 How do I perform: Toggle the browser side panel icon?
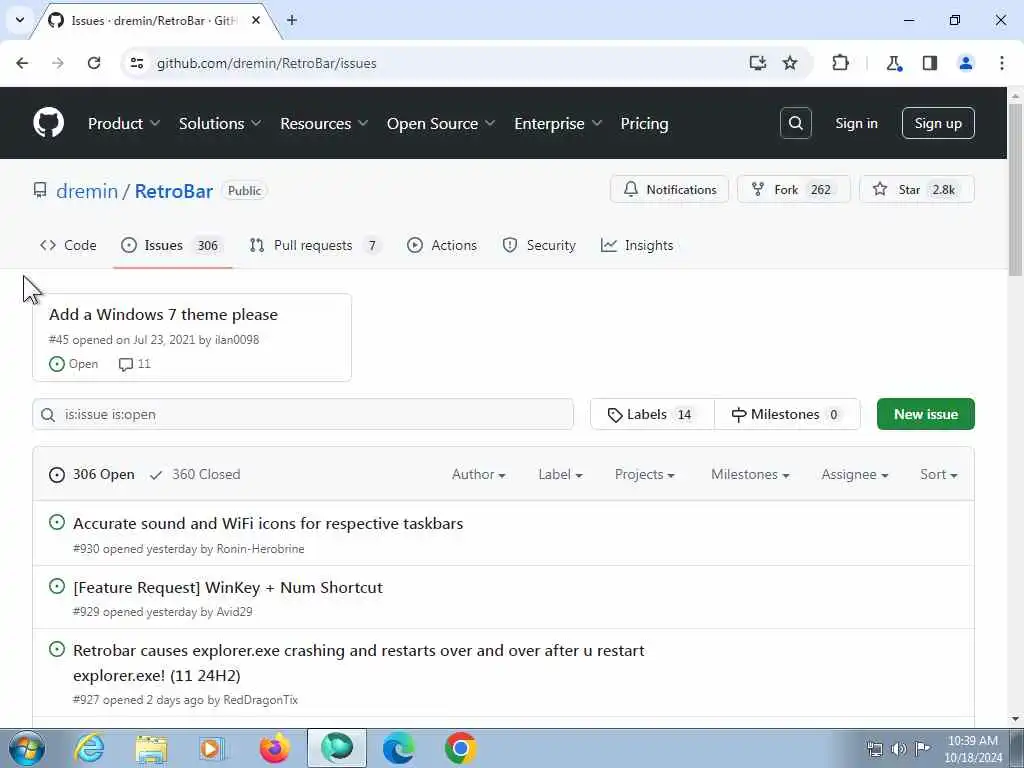click(930, 63)
